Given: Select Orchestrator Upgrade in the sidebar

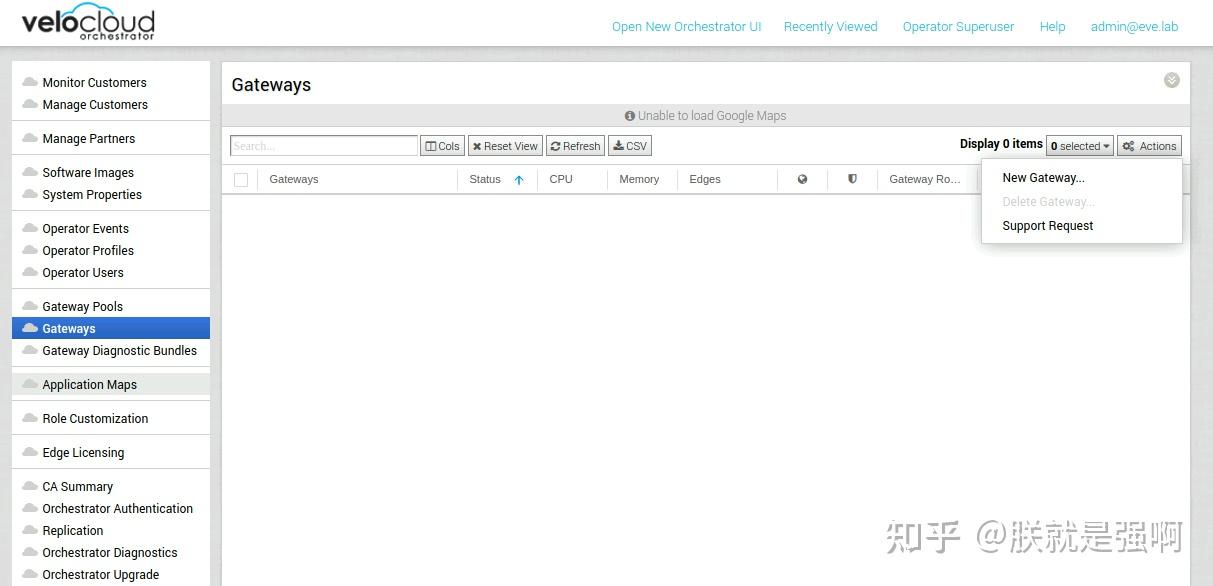Looking at the screenshot, I should click(101, 574).
